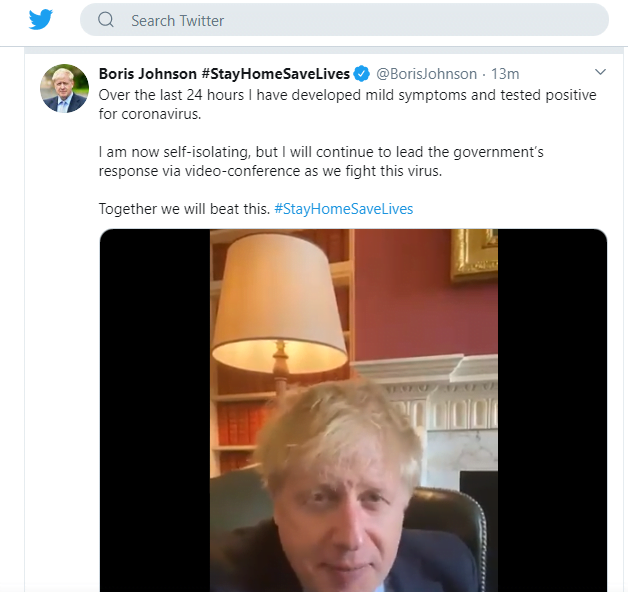This screenshot has height=592, width=628.
Task: Expand the tweet options chevron
Action: [600, 73]
